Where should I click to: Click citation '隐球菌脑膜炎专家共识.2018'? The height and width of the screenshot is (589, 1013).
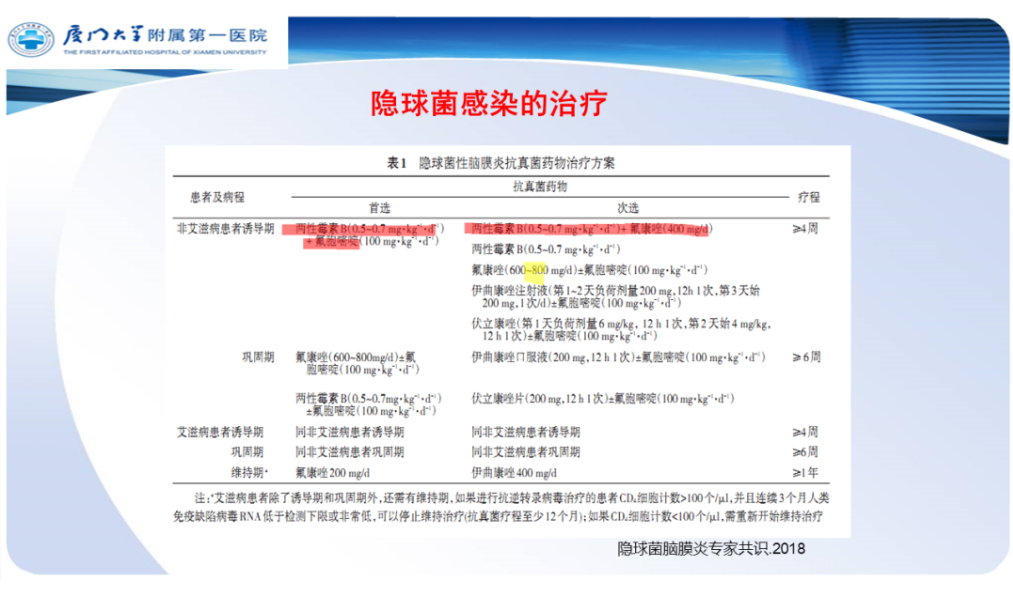click(x=711, y=549)
